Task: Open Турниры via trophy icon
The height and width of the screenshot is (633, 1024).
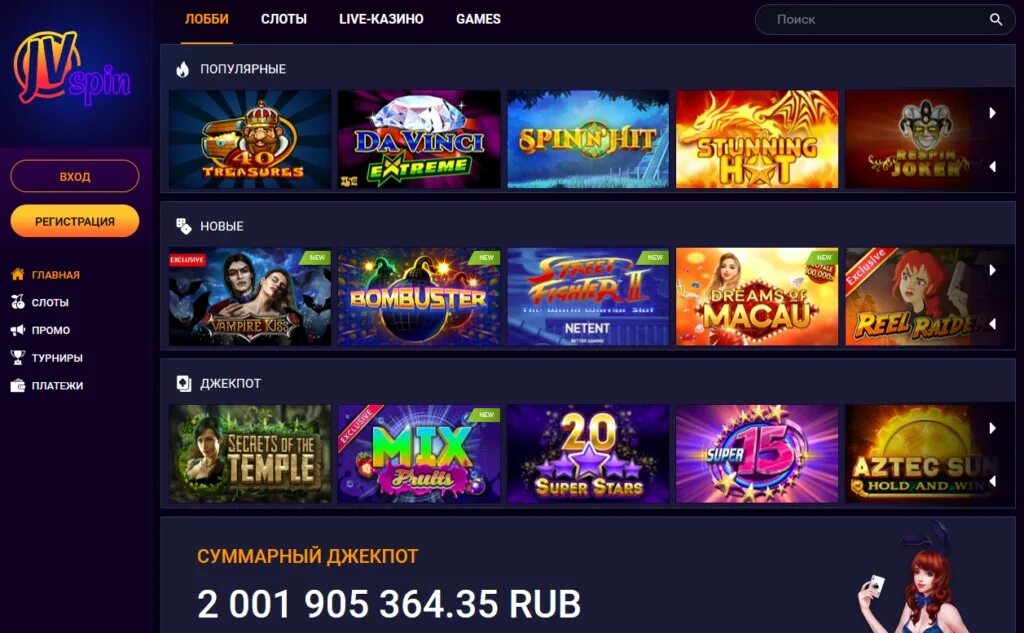Action: click(x=18, y=357)
